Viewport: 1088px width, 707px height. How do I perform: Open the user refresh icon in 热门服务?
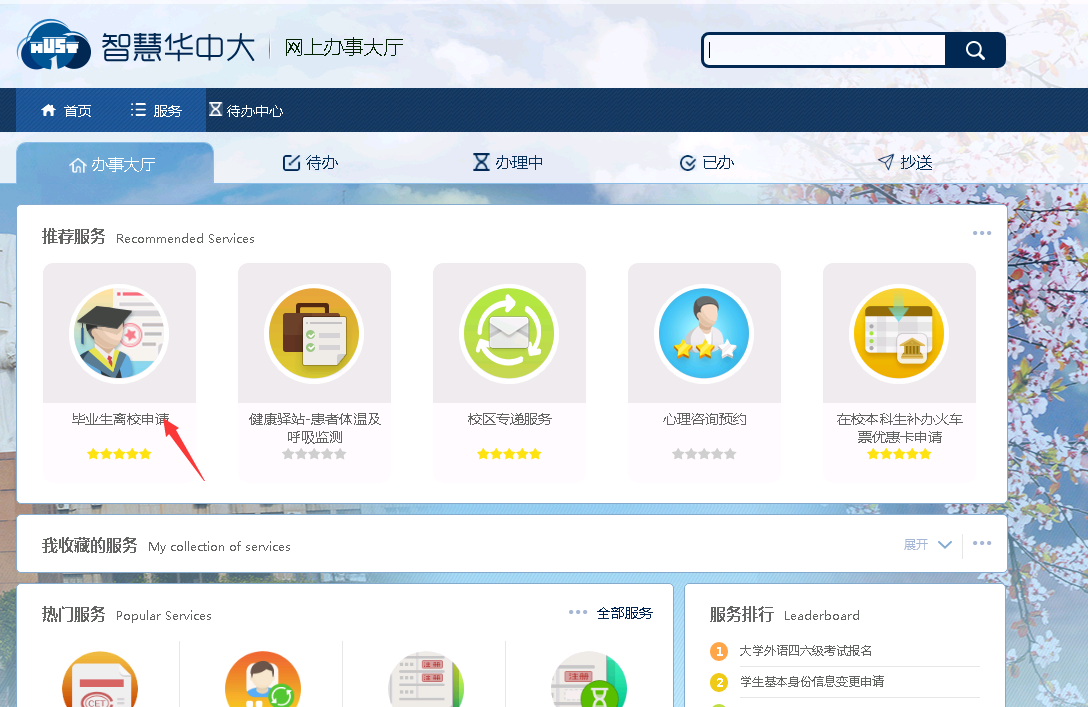tap(263, 680)
